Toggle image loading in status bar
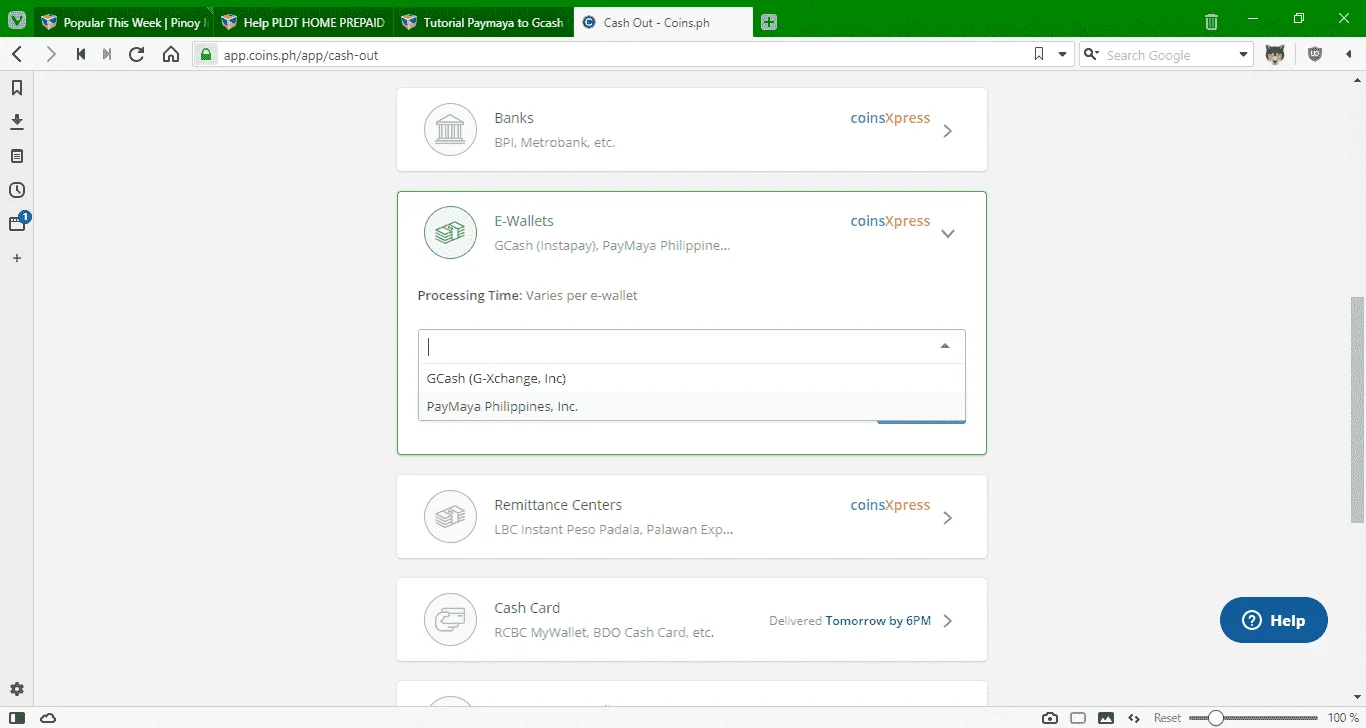The width and height of the screenshot is (1366, 728). tap(1106, 718)
